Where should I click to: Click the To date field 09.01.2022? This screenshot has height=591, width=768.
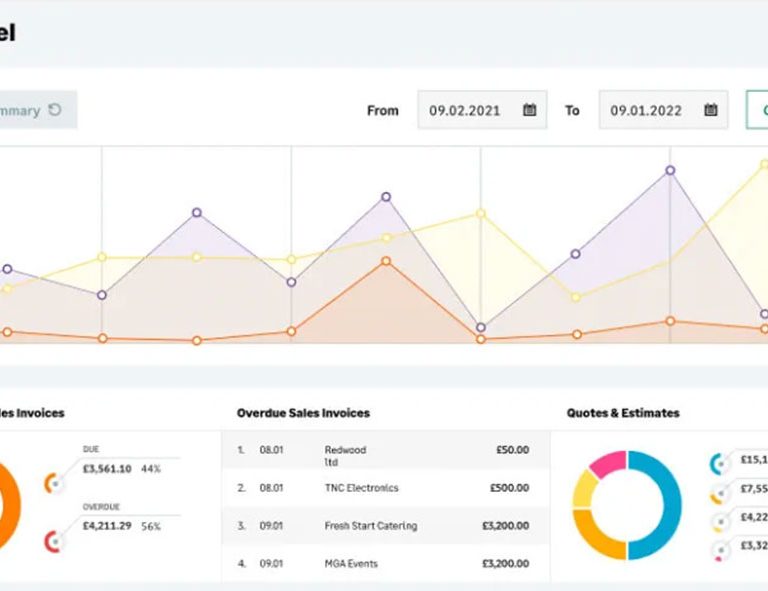point(663,110)
